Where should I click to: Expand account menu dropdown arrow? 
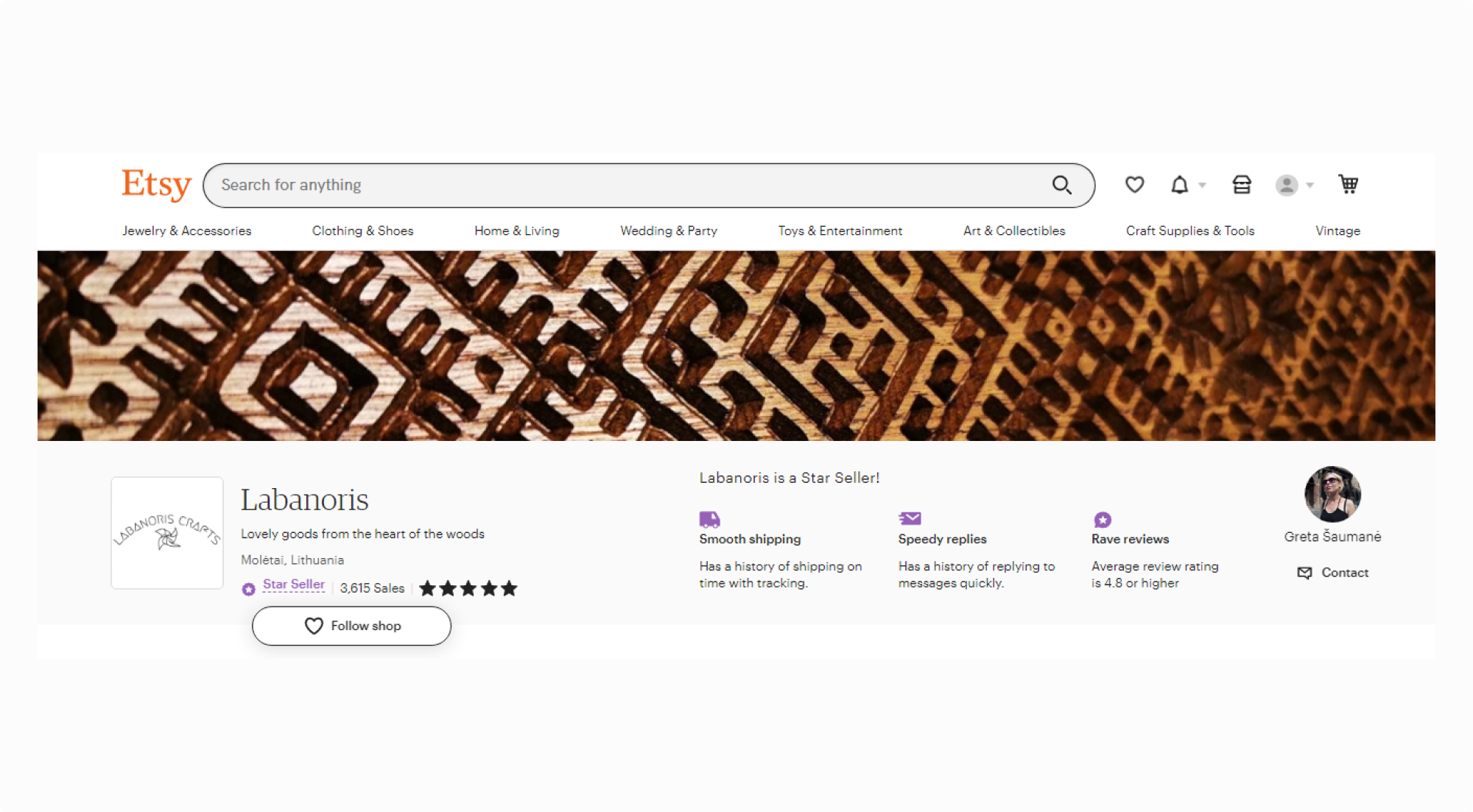[x=1309, y=186]
